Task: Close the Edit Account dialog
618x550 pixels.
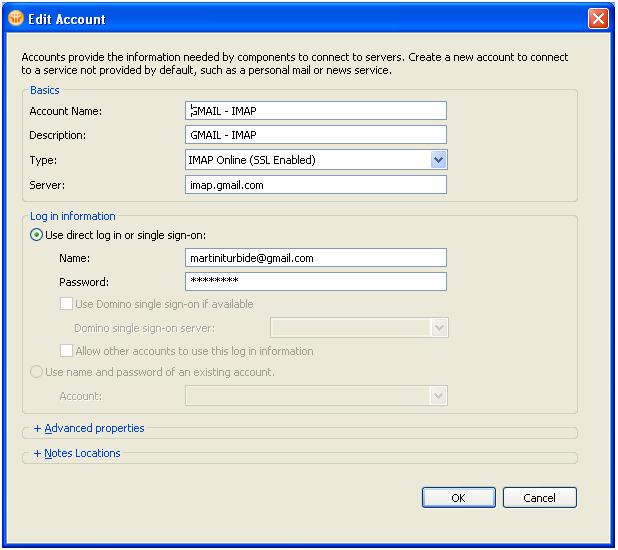Action: (598, 19)
